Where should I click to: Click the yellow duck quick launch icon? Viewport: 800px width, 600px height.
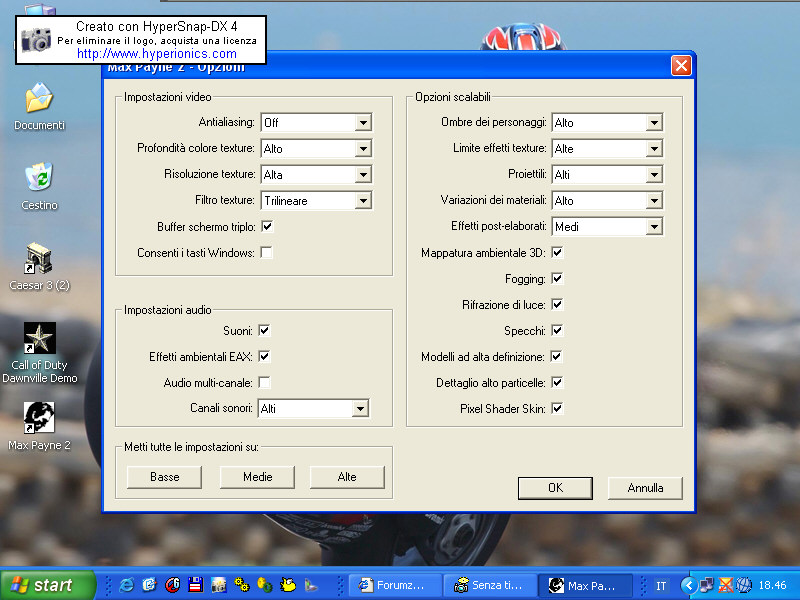click(288, 585)
